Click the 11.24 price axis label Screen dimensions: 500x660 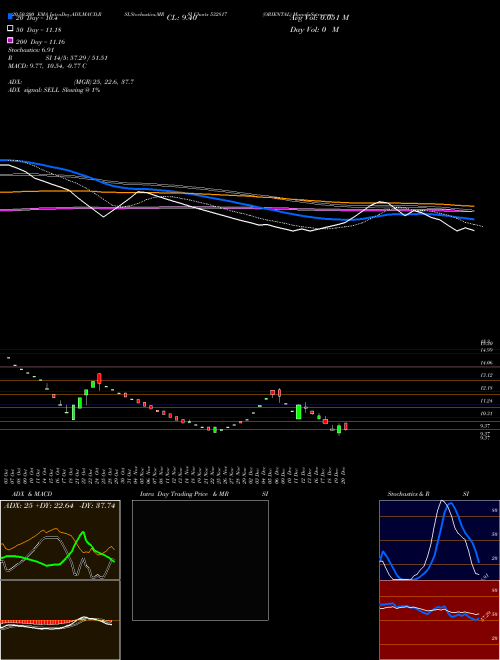pos(486,401)
